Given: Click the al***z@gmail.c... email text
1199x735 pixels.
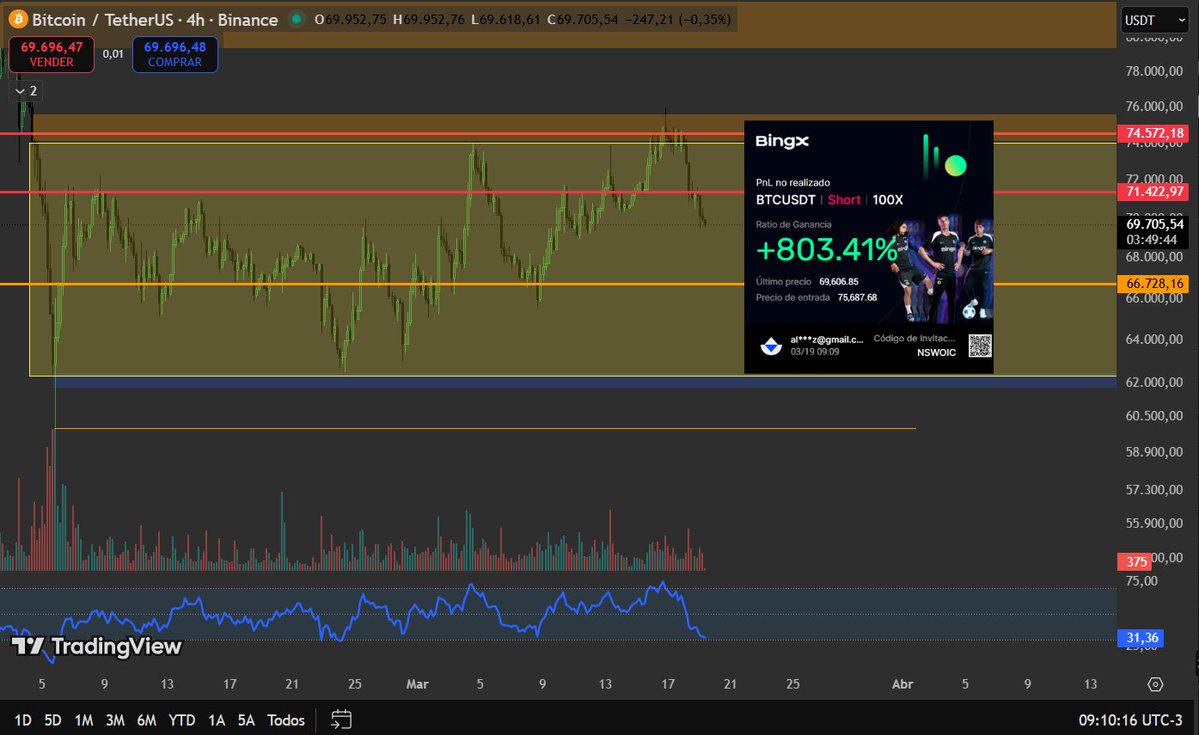Looking at the screenshot, I should 827,340.
